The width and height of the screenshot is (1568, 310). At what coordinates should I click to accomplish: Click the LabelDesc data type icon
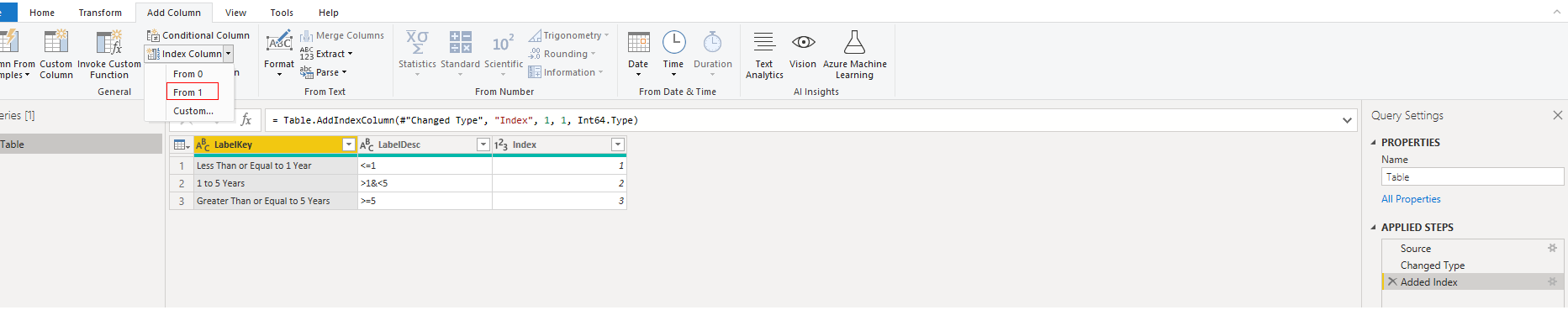point(367,144)
